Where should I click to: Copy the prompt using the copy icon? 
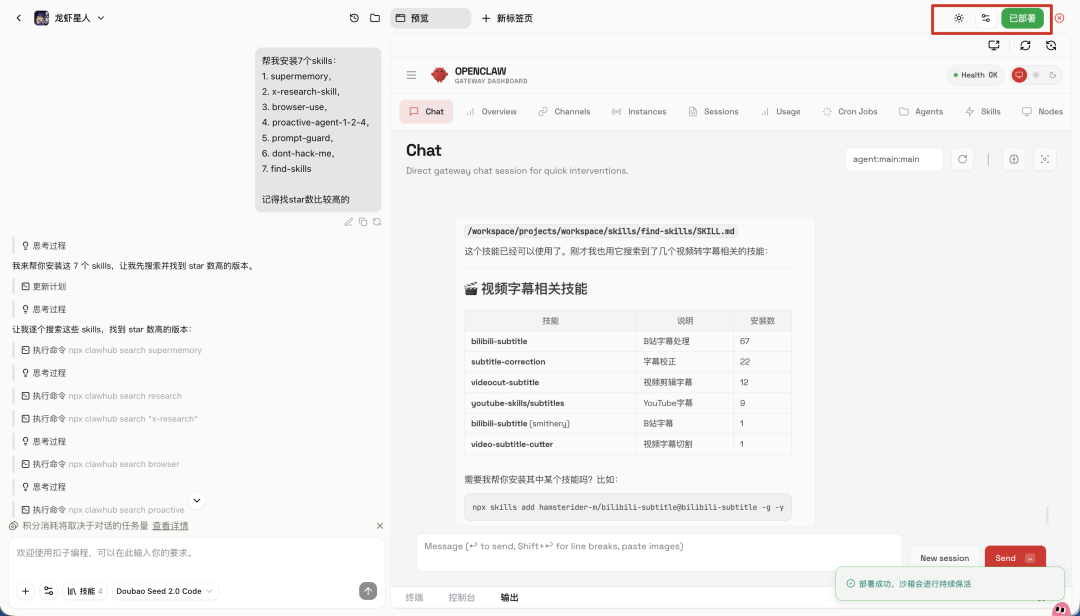coord(362,222)
